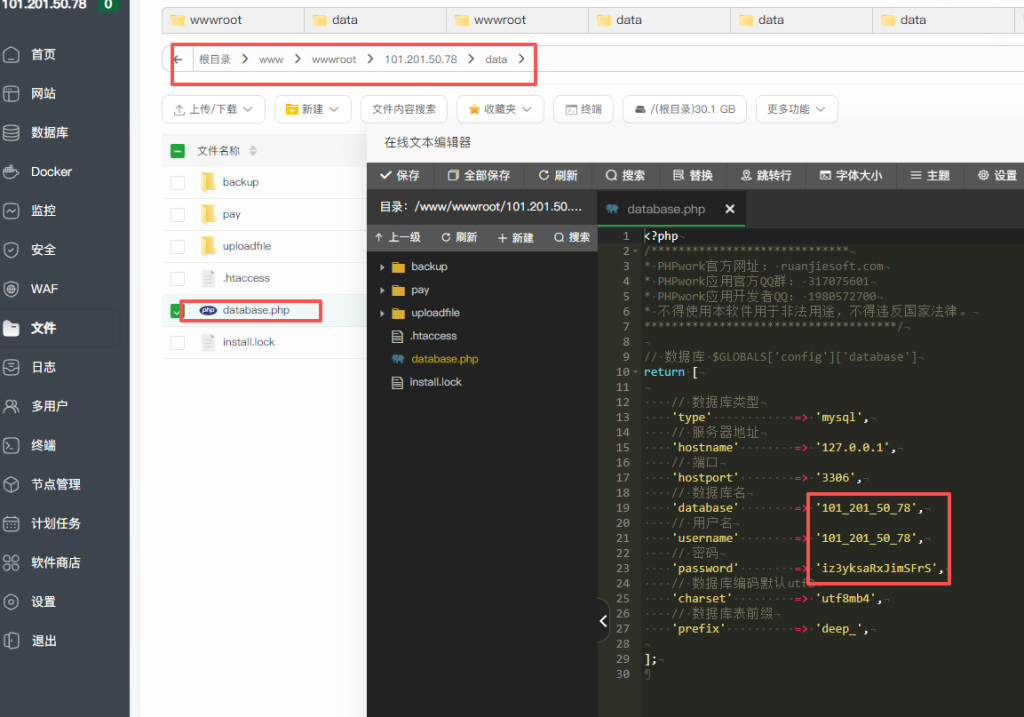Collapse the editor panel with the left arrow
The width and height of the screenshot is (1024, 717).
click(x=604, y=620)
